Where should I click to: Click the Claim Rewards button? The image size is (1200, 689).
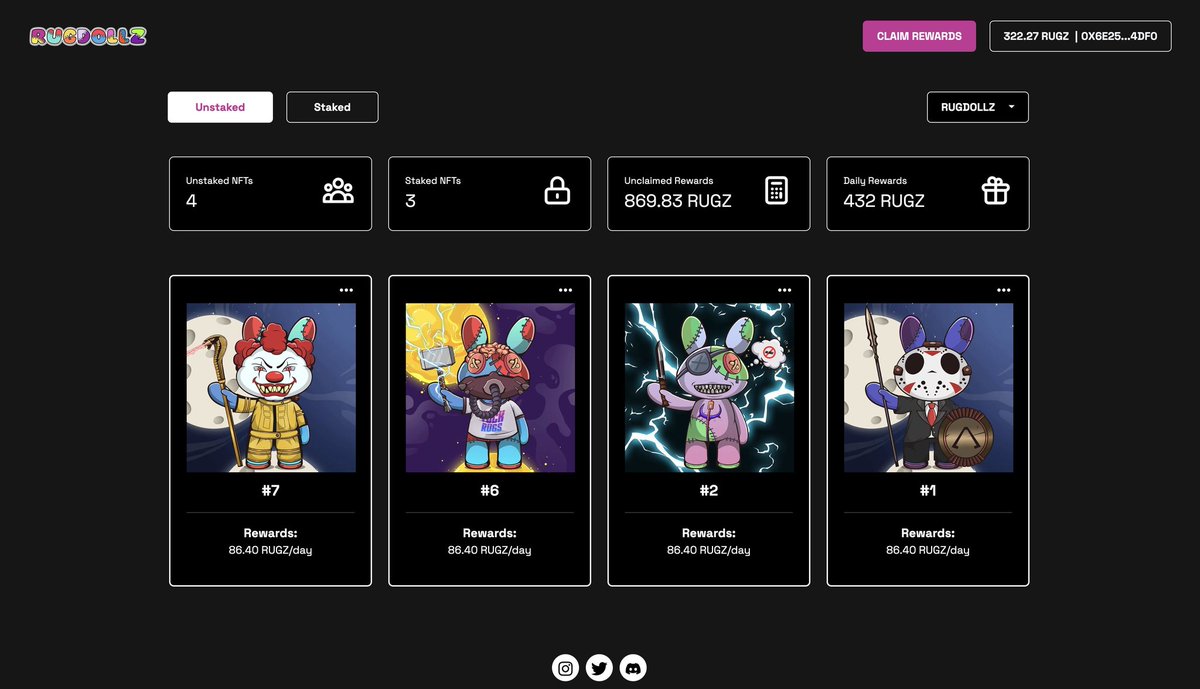[x=919, y=36]
